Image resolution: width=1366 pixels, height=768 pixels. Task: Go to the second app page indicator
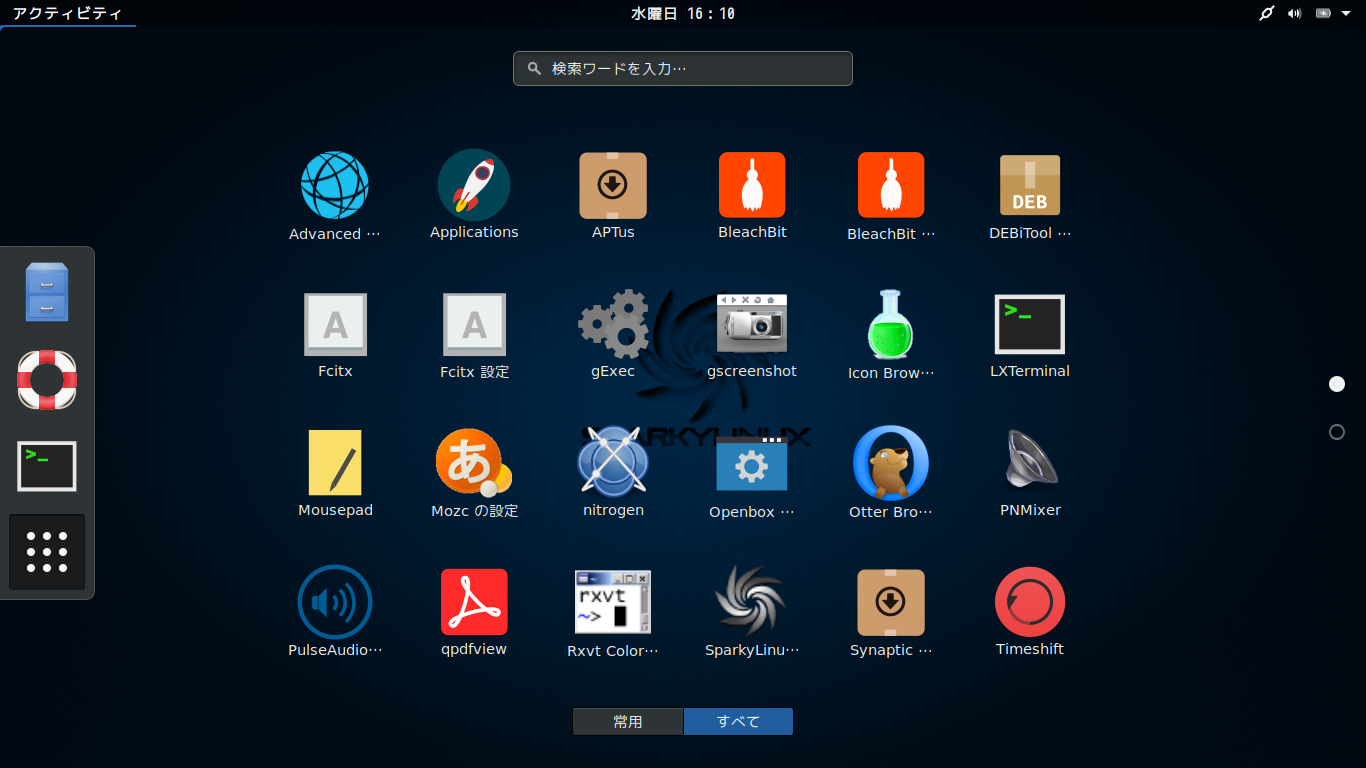click(x=1337, y=432)
